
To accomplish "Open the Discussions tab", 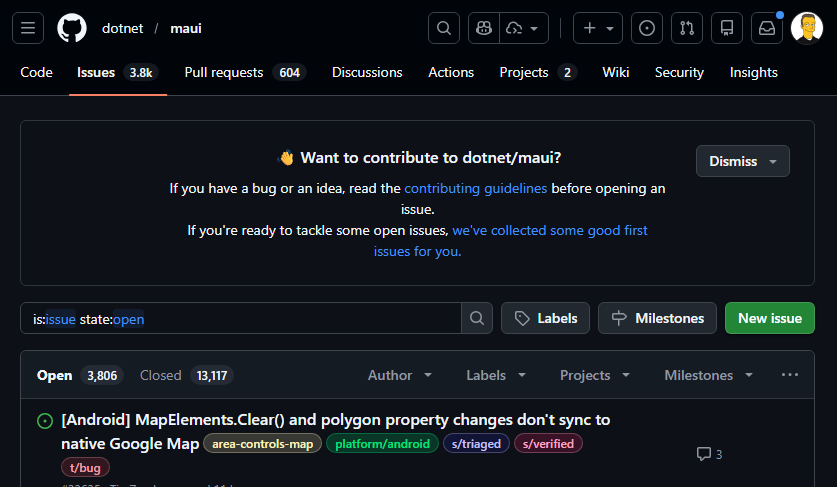I will (x=367, y=72).
